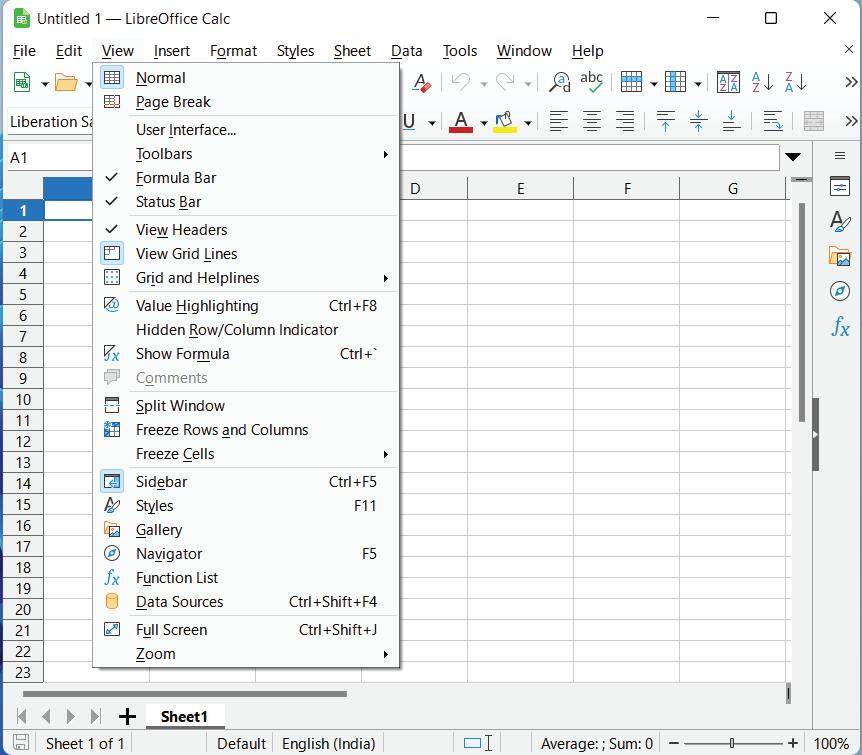Open Functions deck in sidebar
Viewport: 862px width, 755px height.
(840, 327)
